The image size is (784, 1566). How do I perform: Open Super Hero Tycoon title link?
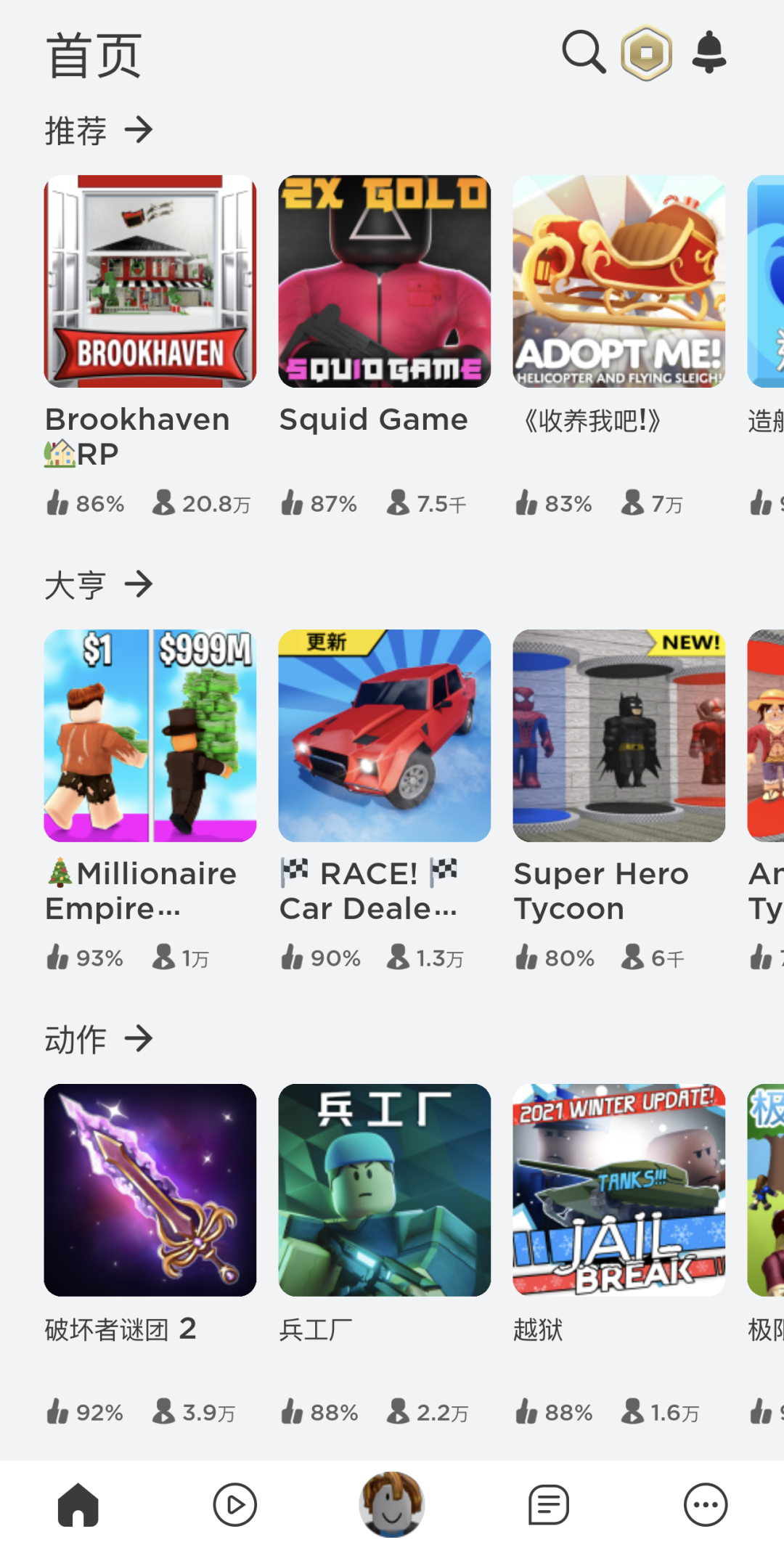click(601, 891)
